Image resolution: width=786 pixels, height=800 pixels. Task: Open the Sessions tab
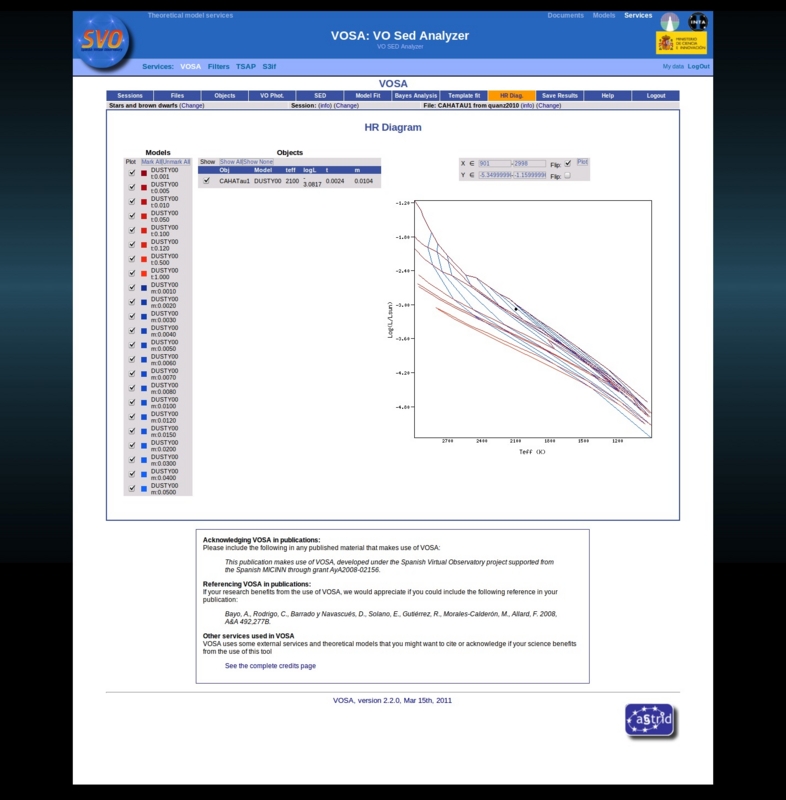coord(130,95)
